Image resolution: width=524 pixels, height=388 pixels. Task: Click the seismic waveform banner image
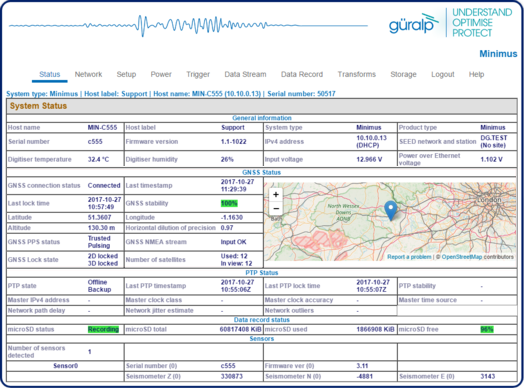coord(188,25)
